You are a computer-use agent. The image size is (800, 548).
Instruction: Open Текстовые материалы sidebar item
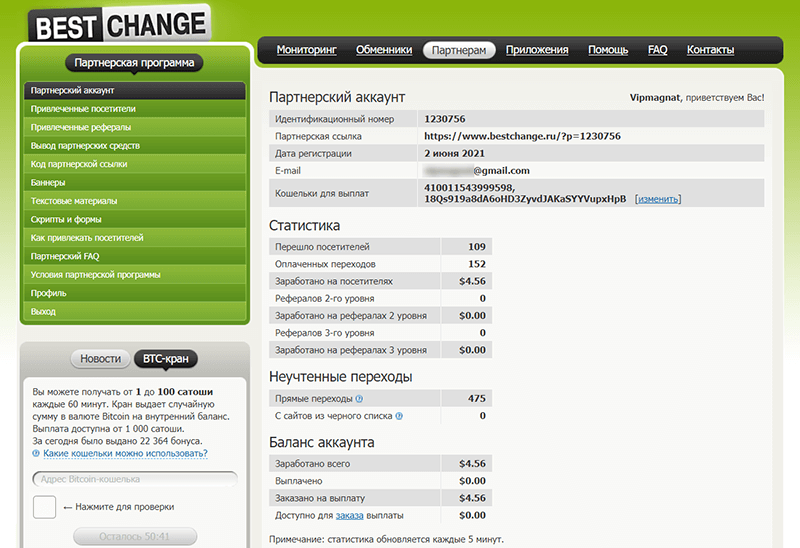tap(135, 201)
